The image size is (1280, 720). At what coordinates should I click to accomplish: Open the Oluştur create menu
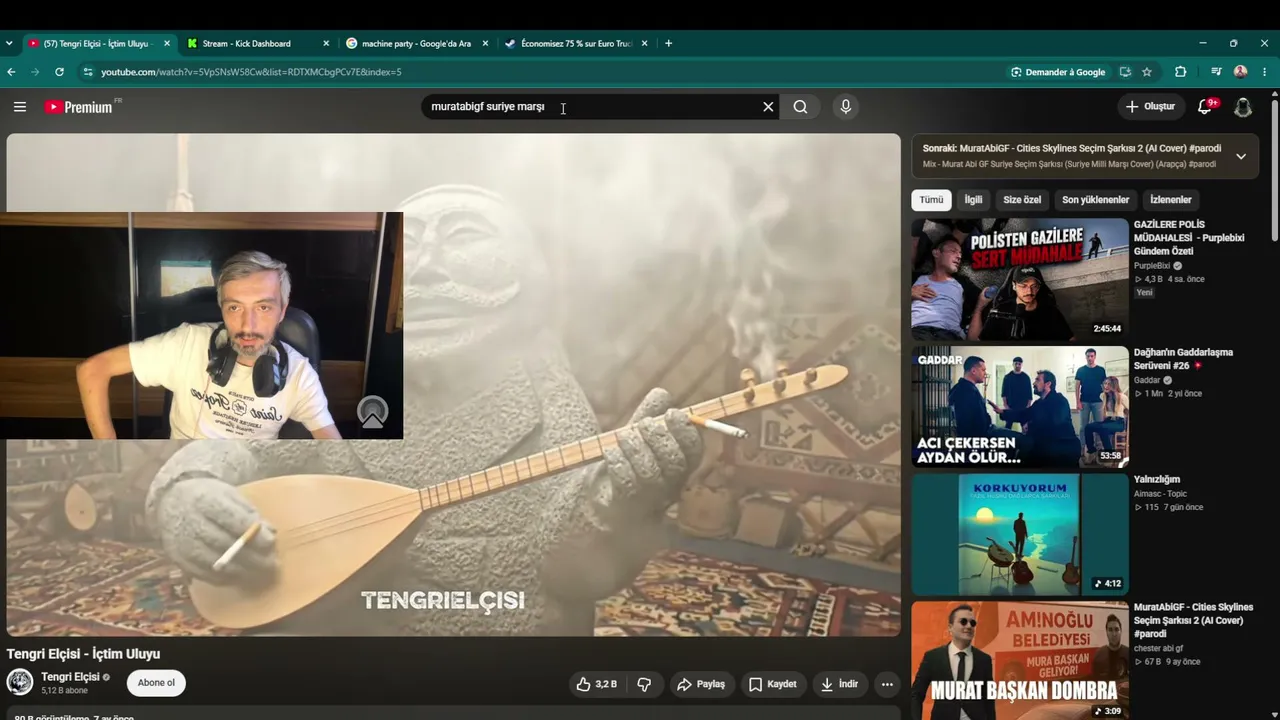point(1150,107)
